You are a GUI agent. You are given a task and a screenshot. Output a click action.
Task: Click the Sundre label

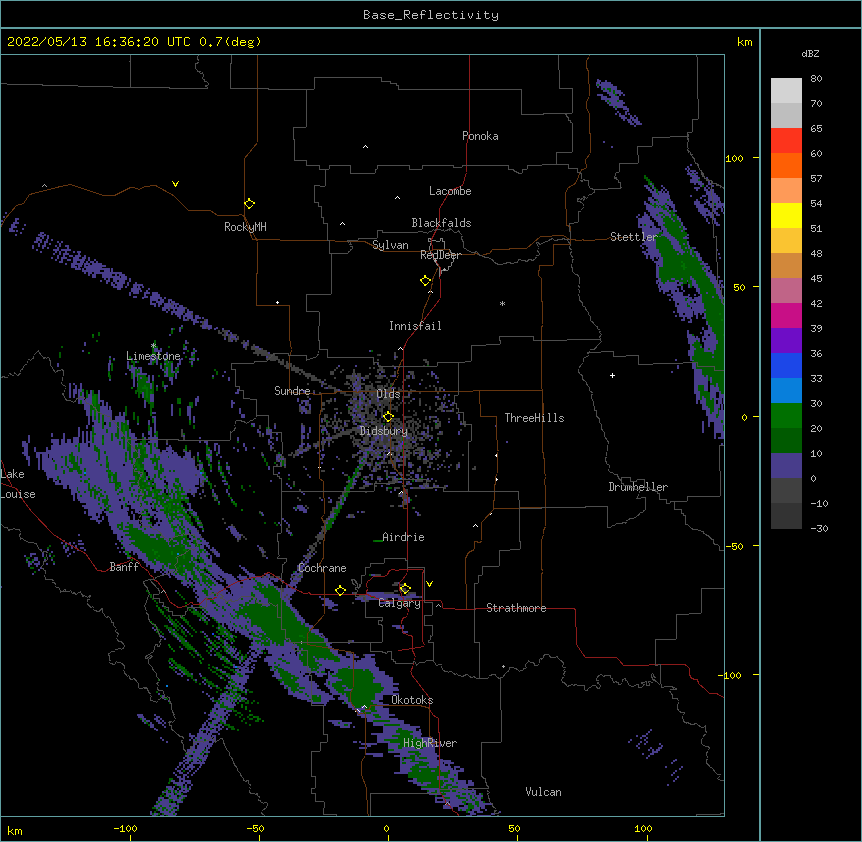(292, 391)
